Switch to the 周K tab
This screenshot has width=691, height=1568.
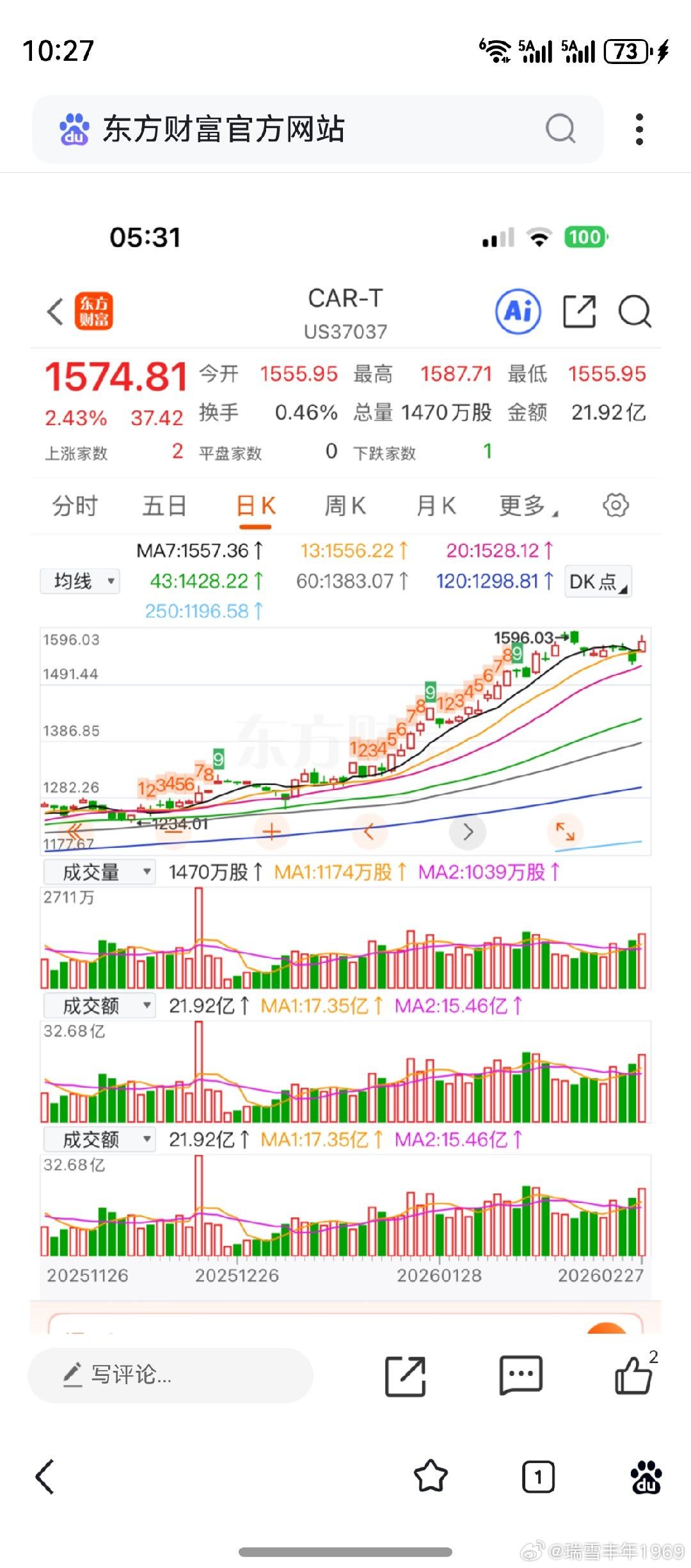click(345, 506)
